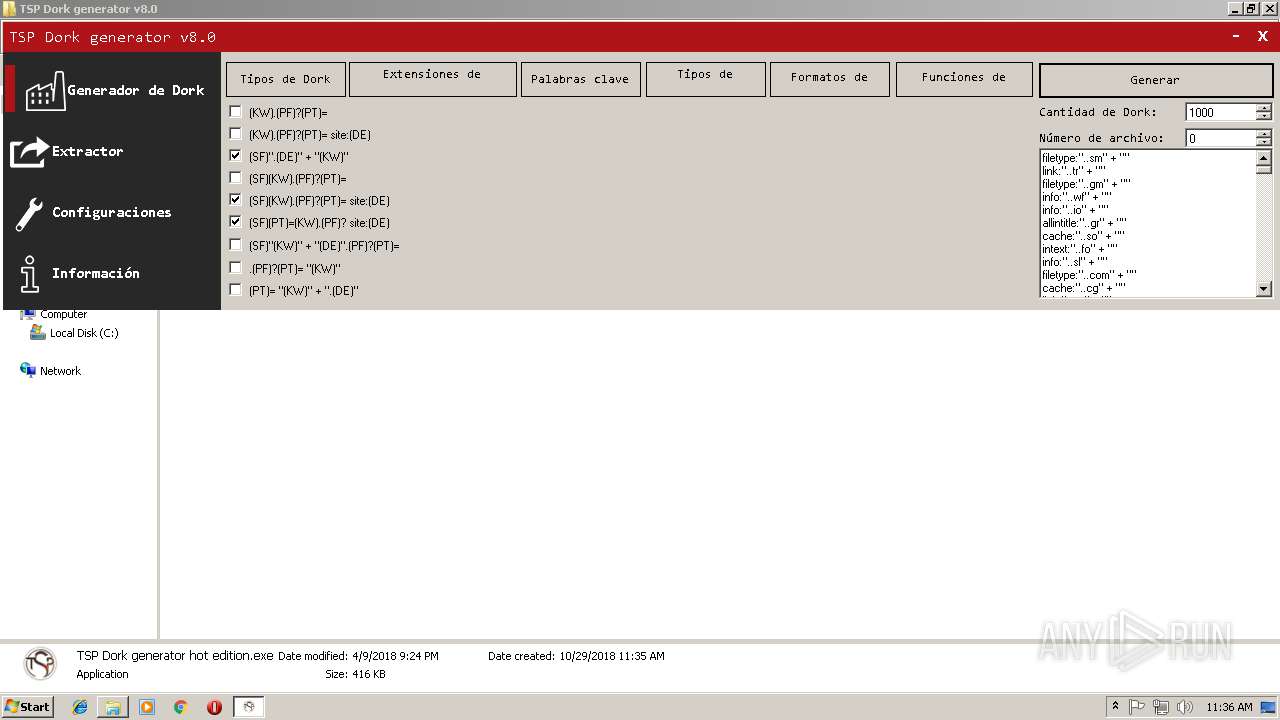The width and height of the screenshot is (1280, 720).
Task: Click the Network icon in Explorer
Action: 28,370
